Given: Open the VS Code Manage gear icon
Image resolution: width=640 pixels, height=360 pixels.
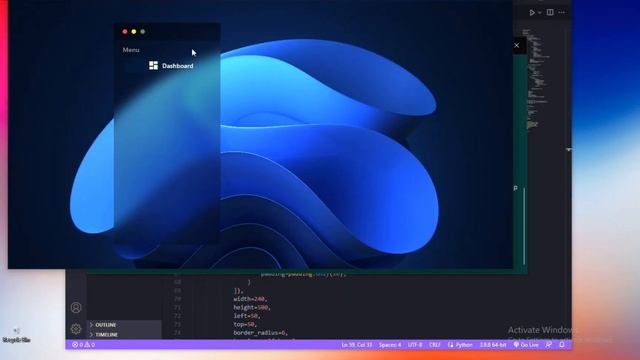Looking at the screenshot, I should click(x=76, y=329).
